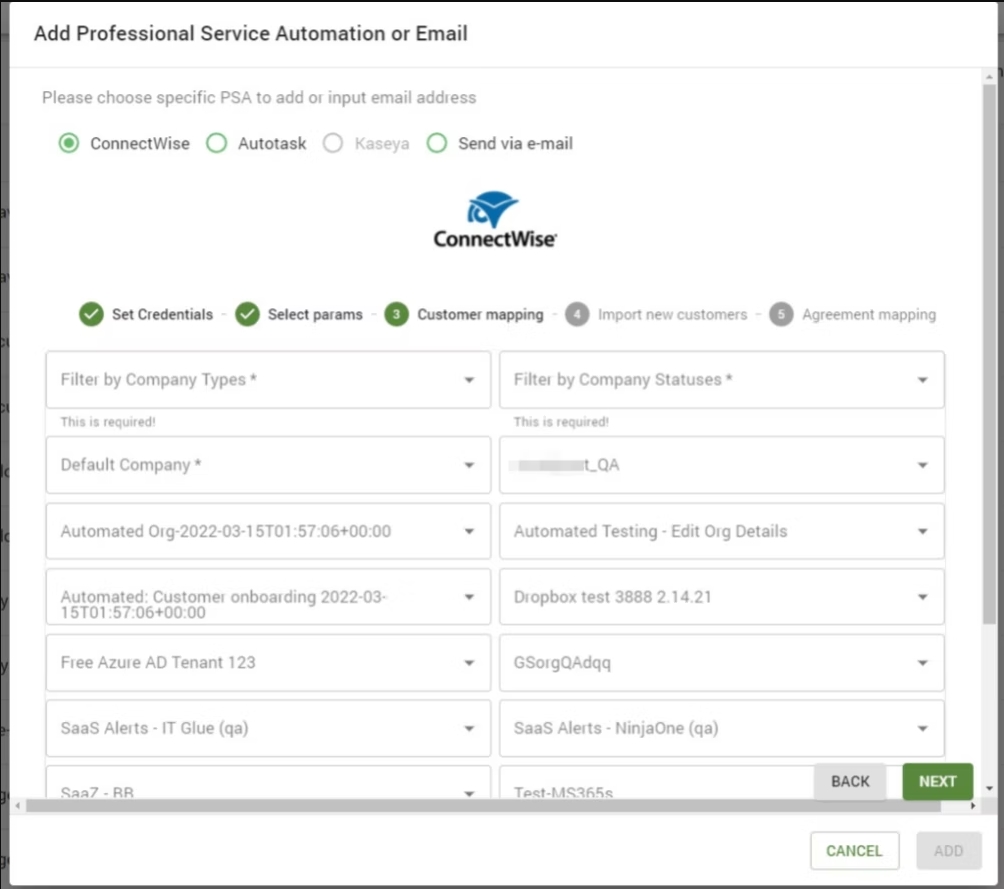Expand the Automated Testing - Edit Org Details dropdown

(x=722, y=531)
